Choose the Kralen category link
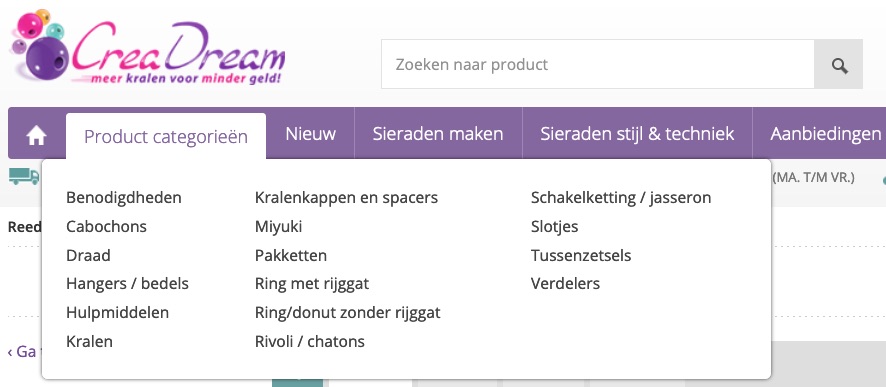Screen dimensions: 886x387 tap(89, 341)
